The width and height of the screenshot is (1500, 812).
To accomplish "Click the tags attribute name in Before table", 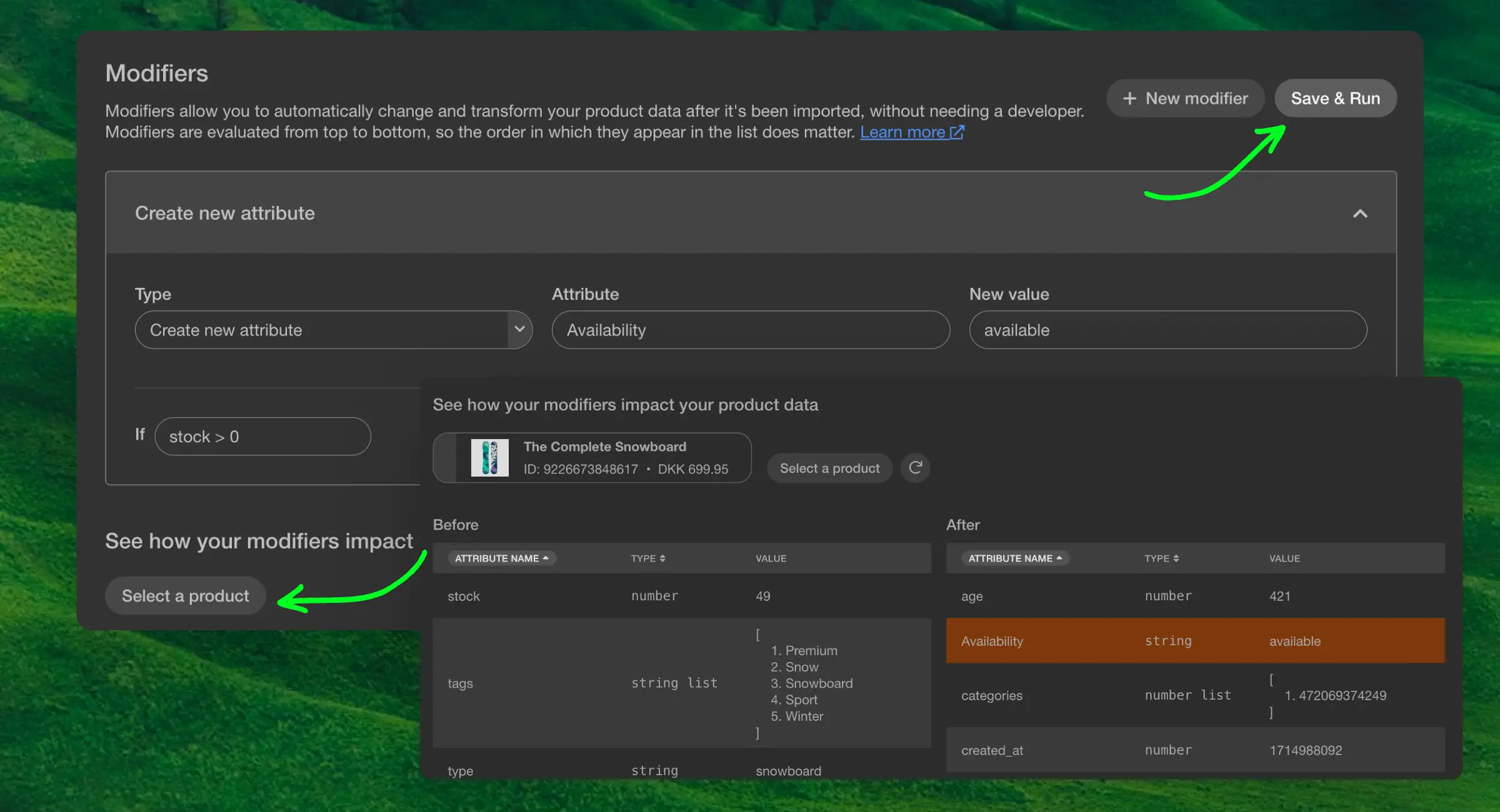I will pyautogui.click(x=460, y=683).
